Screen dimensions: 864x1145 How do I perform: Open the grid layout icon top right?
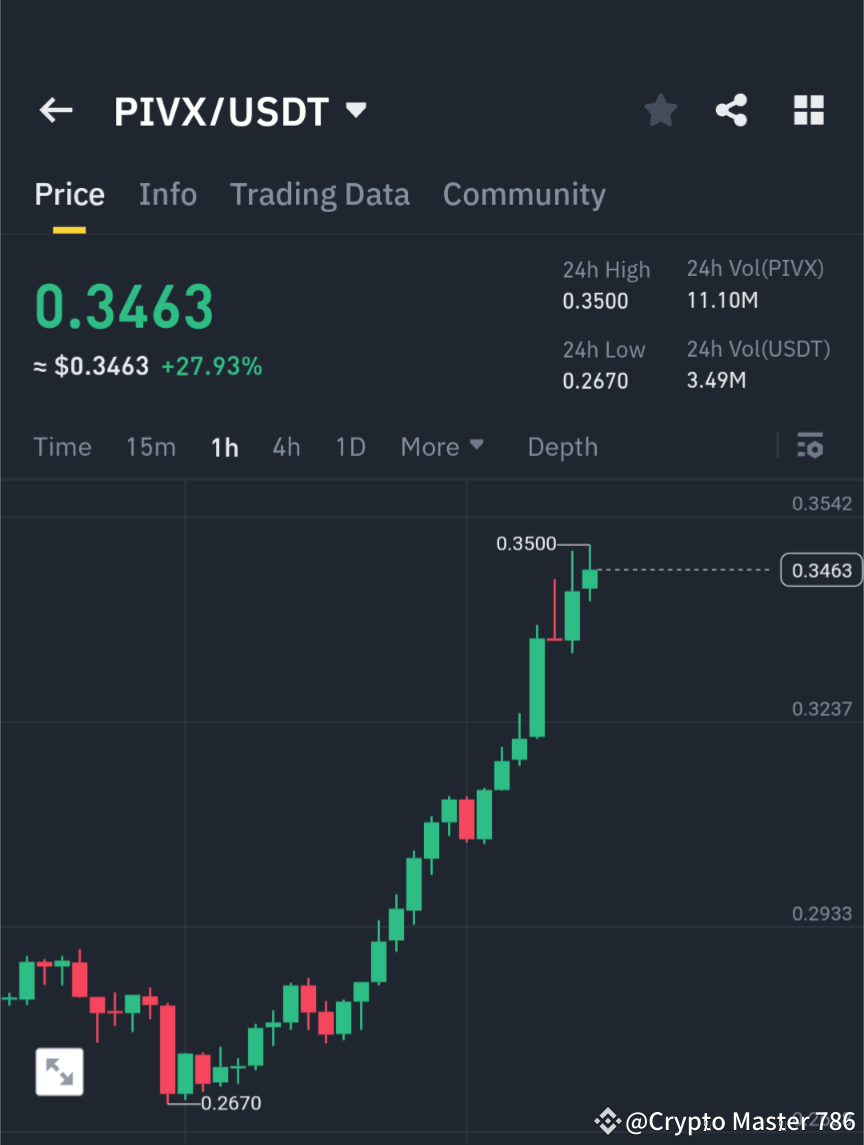[x=808, y=110]
